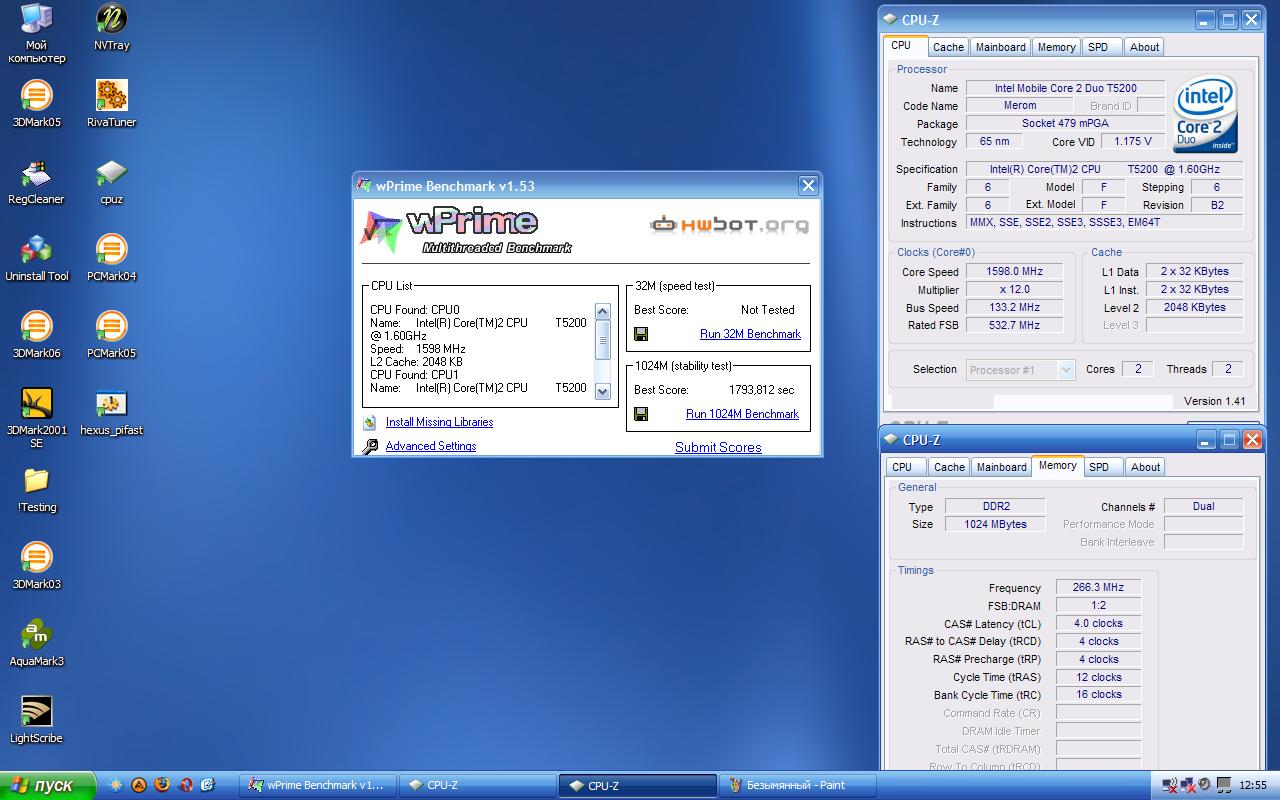Open the 3DMark2001 SE desktop shortcut
The width and height of the screenshot is (1280, 800).
pyautogui.click(x=36, y=418)
